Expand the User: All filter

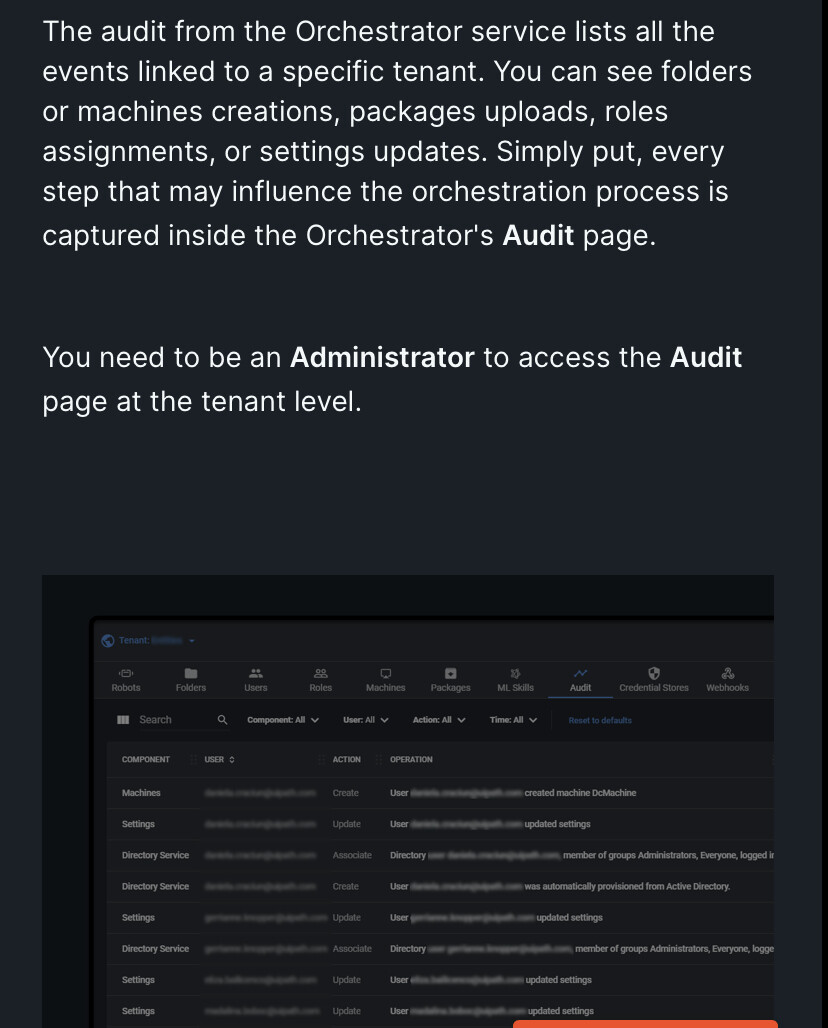366,720
